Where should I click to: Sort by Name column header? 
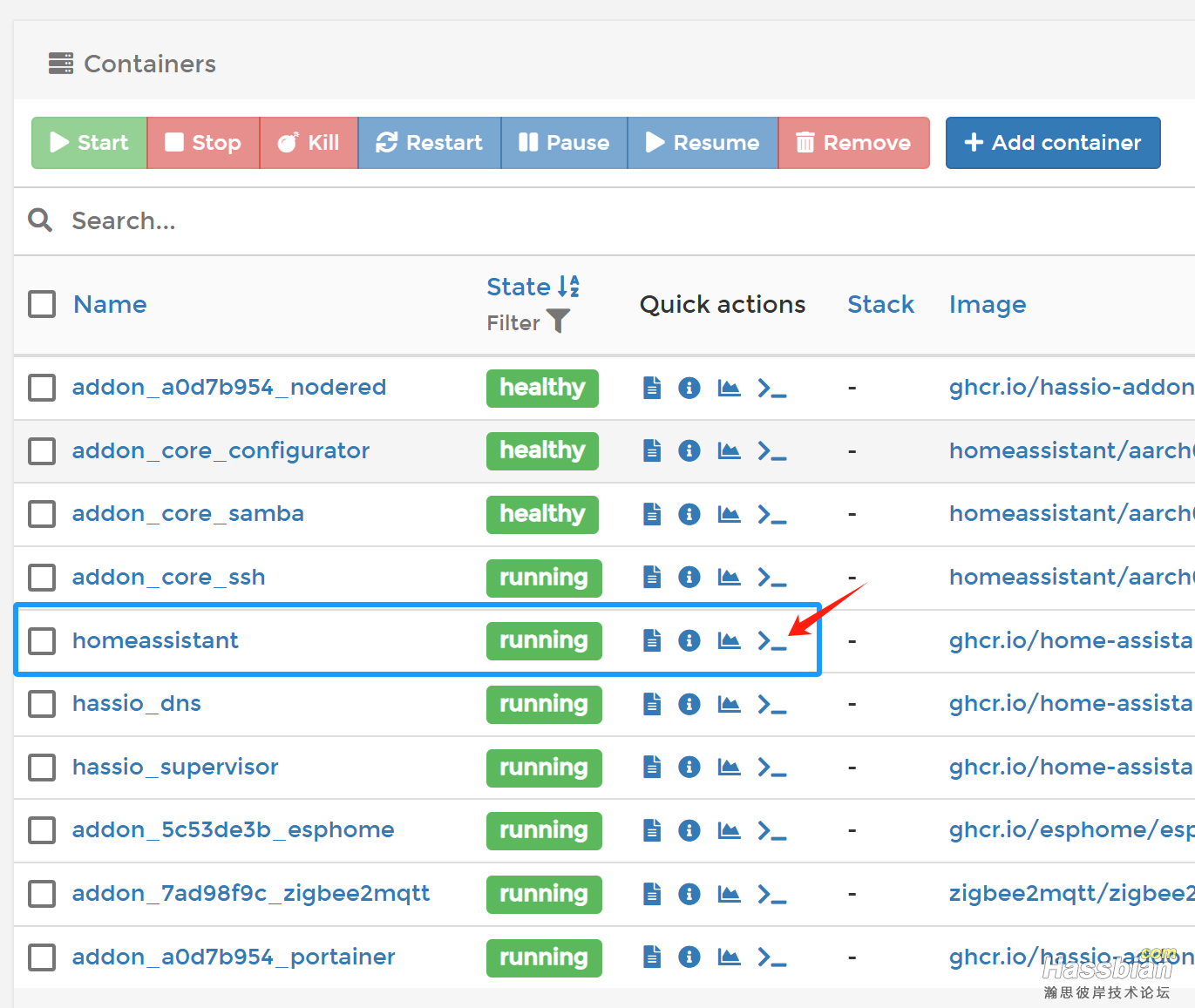pyautogui.click(x=110, y=304)
